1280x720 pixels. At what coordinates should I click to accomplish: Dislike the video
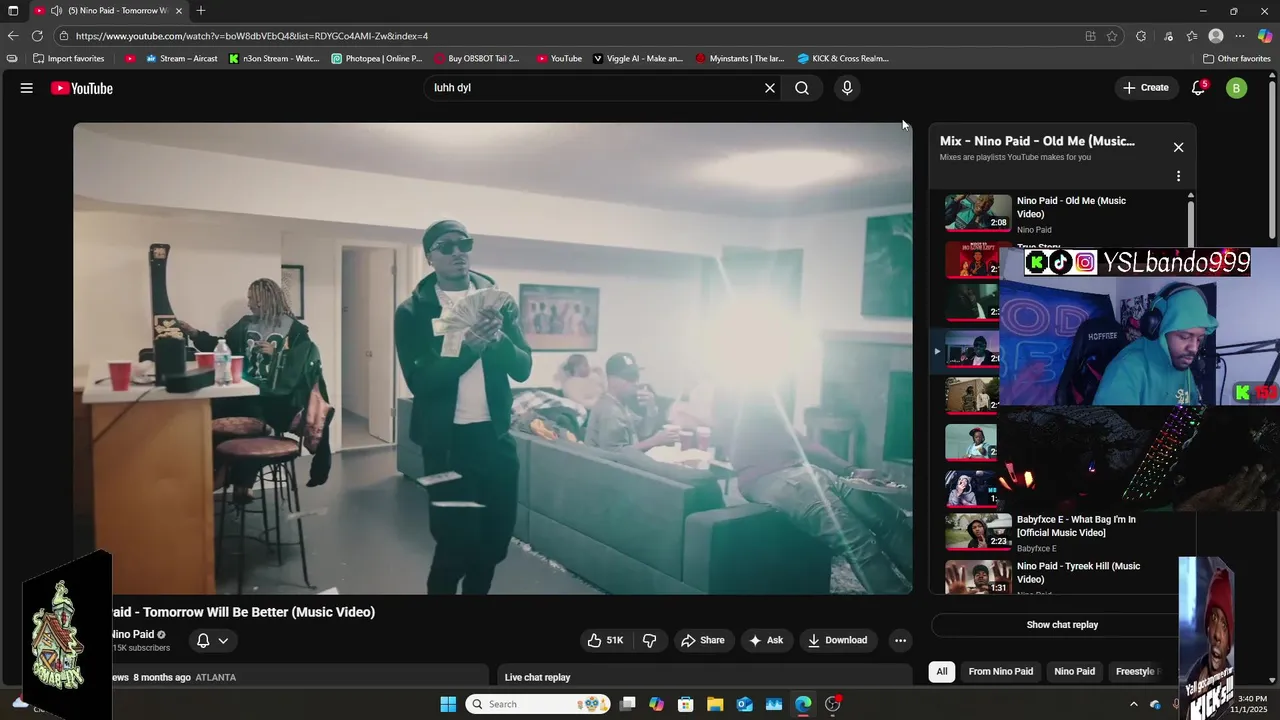pos(649,640)
